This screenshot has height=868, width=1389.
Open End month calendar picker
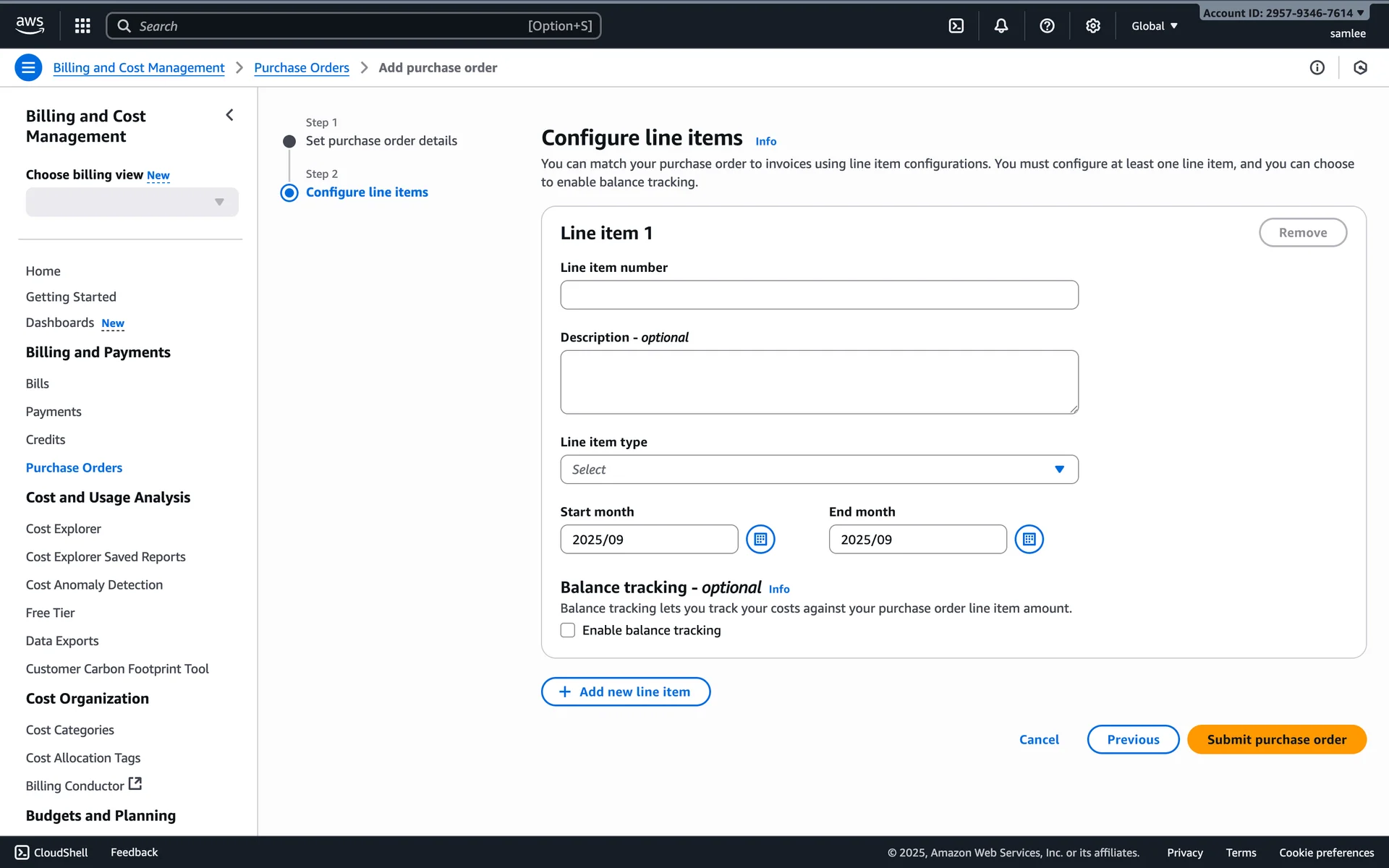[1029, 540]
